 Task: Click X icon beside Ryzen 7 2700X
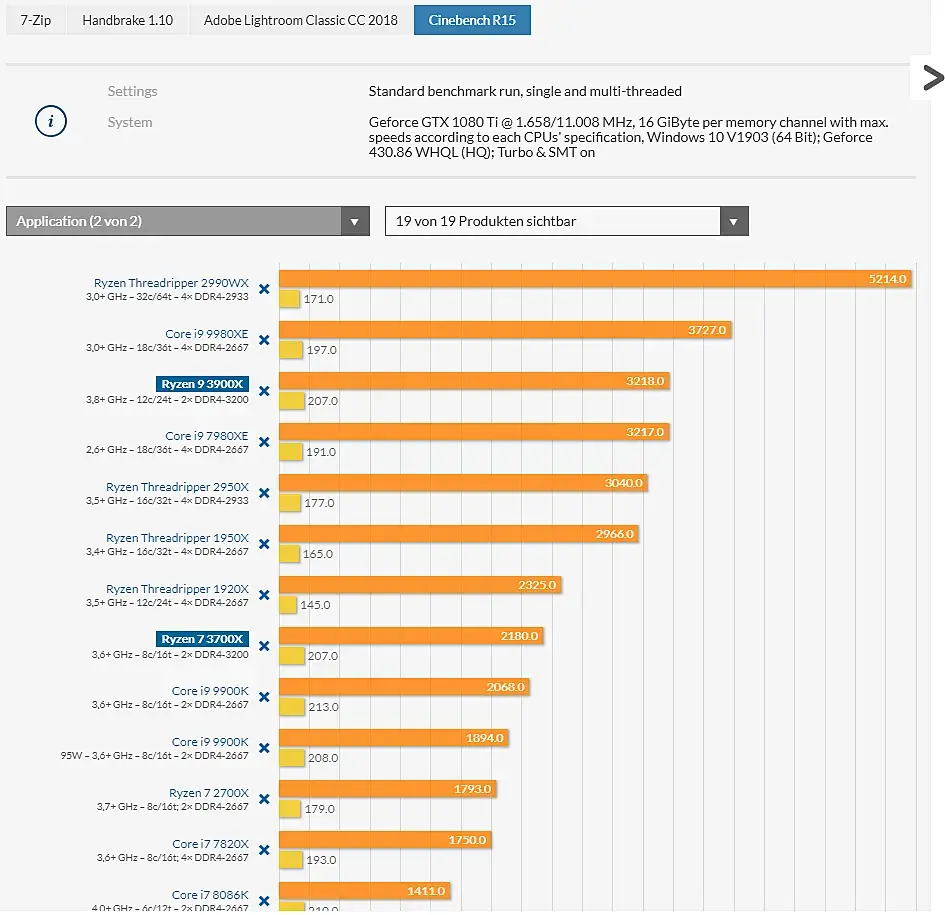264,799
